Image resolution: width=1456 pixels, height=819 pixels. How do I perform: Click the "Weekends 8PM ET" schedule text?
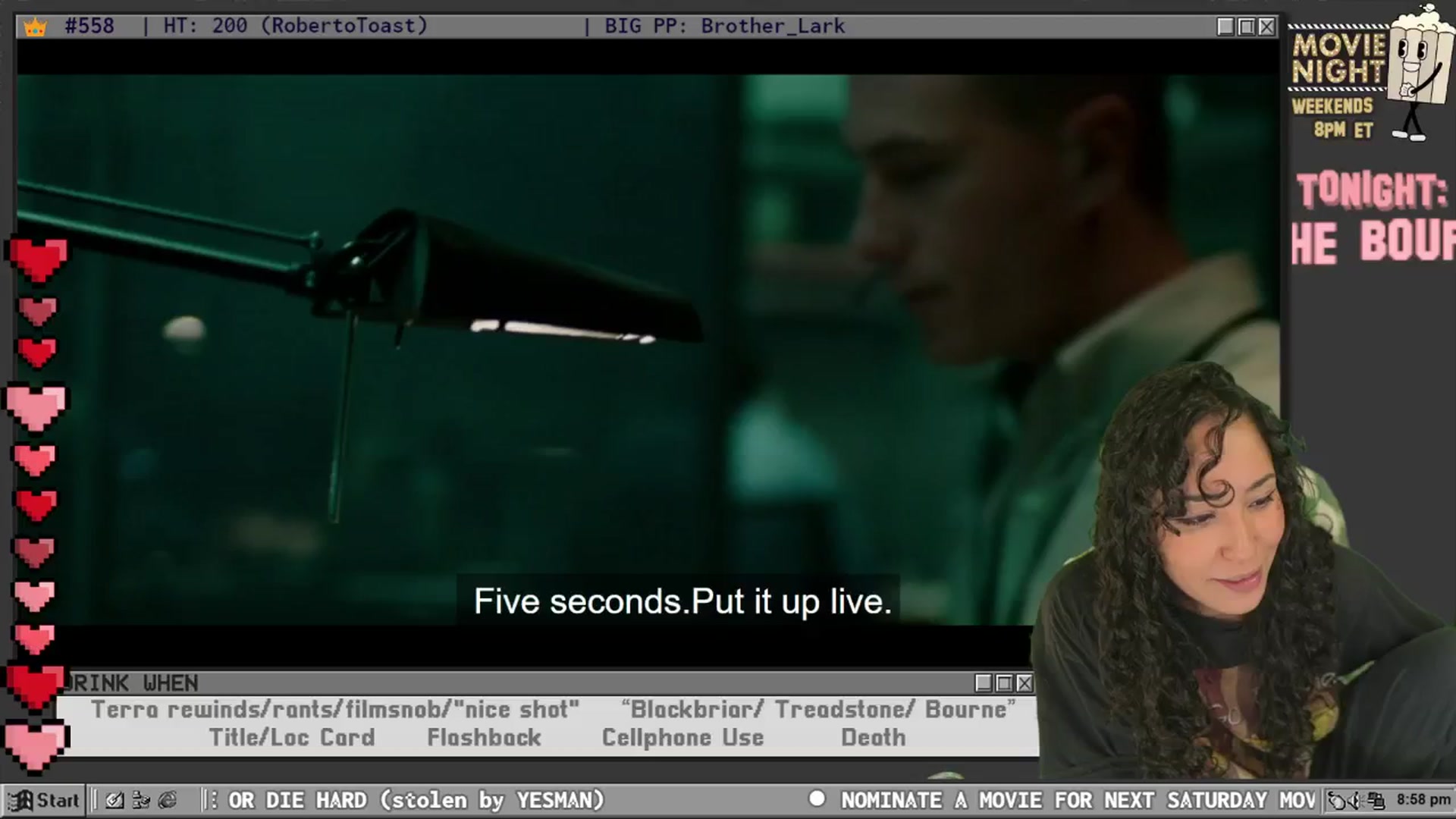[1333, 118]
